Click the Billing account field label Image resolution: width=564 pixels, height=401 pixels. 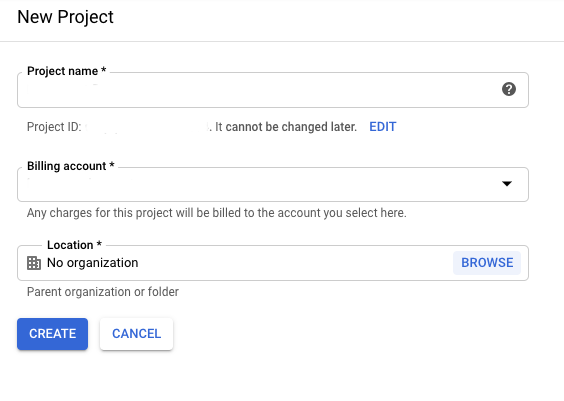(70, 166)
